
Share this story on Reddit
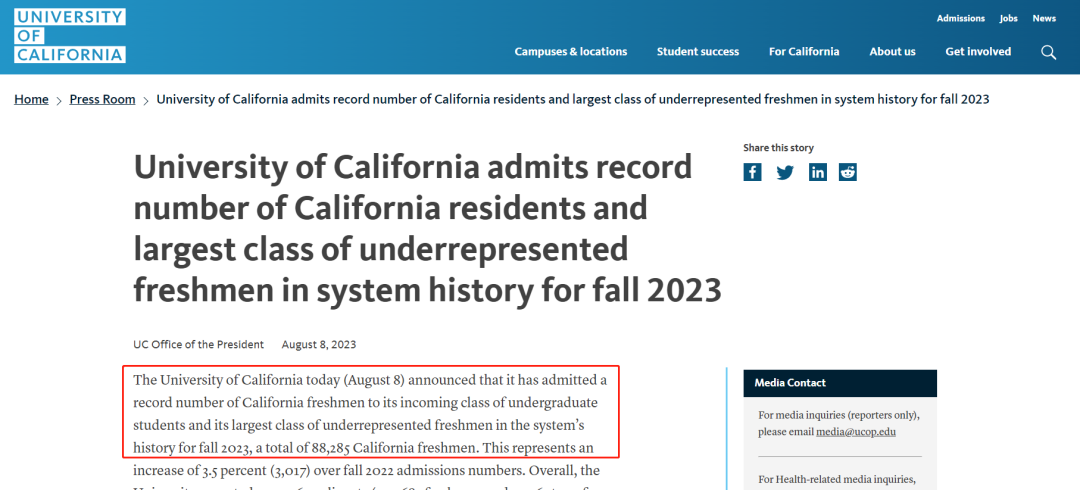click(848, 172)
